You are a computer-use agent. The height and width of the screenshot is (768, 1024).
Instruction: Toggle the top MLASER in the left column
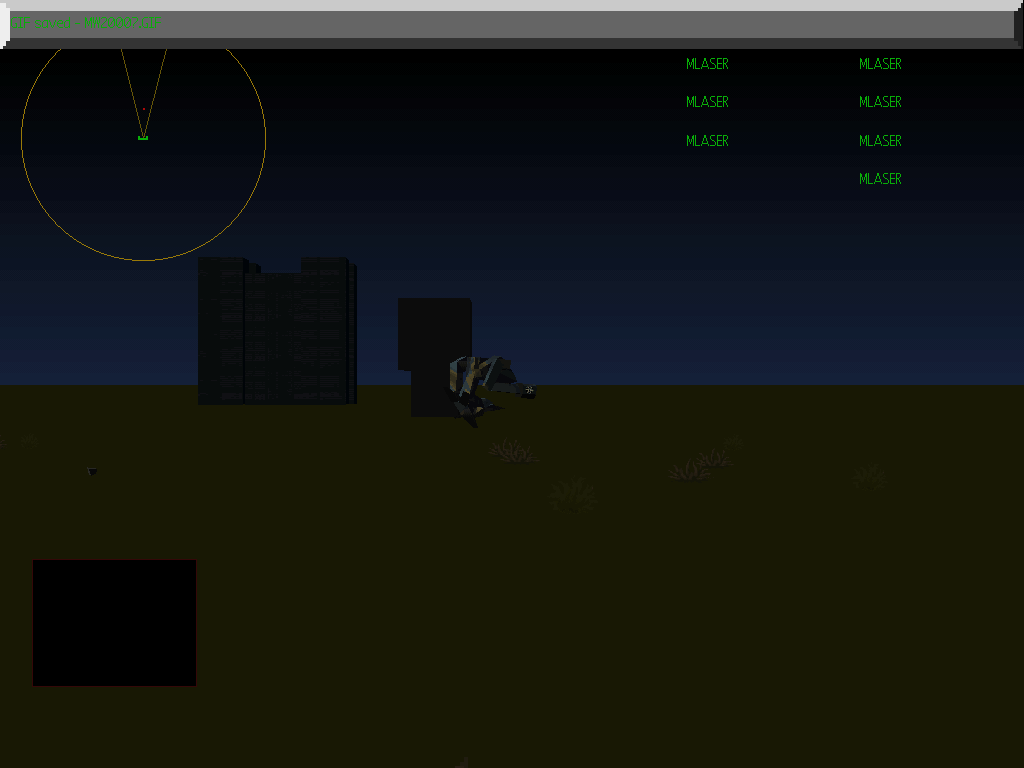tap(707, 63)
